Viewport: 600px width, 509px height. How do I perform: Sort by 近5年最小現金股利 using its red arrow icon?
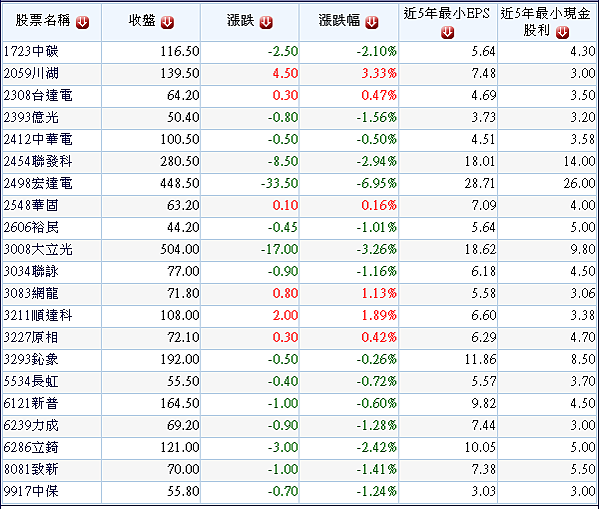(562, 33)
